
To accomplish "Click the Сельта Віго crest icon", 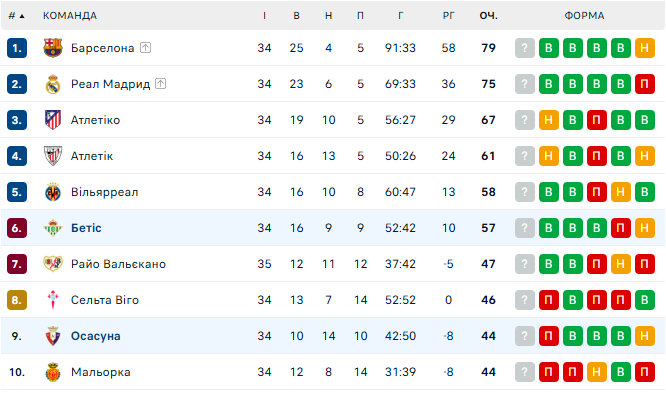I will click(53, 300).
